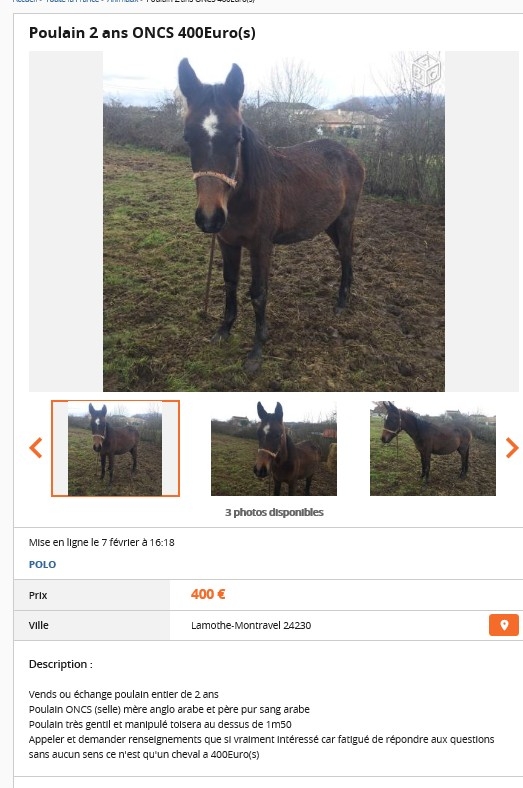Click the 'Prix' row label
This screenshot has width=523, height=788.
click(38, 595)
